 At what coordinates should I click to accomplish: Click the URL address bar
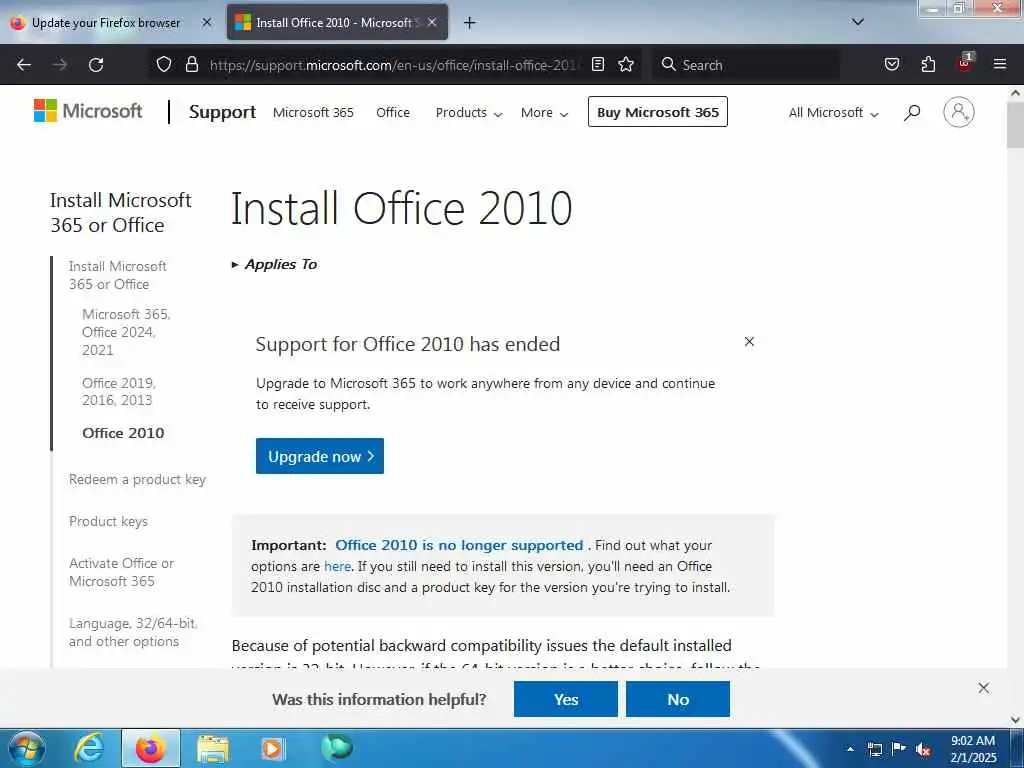pyautogui.click(x=392, y=65)
